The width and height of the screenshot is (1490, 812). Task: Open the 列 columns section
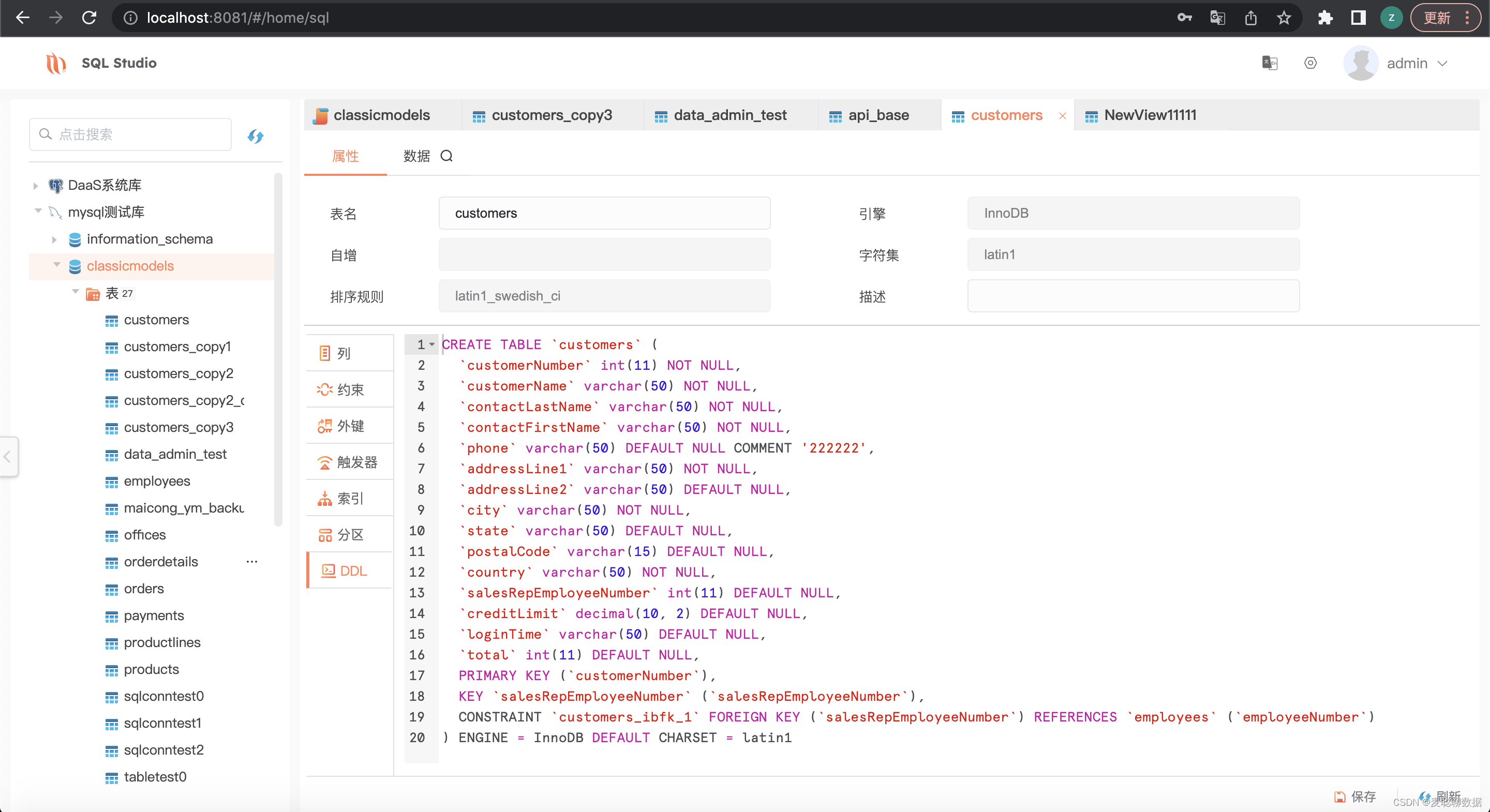350,353
